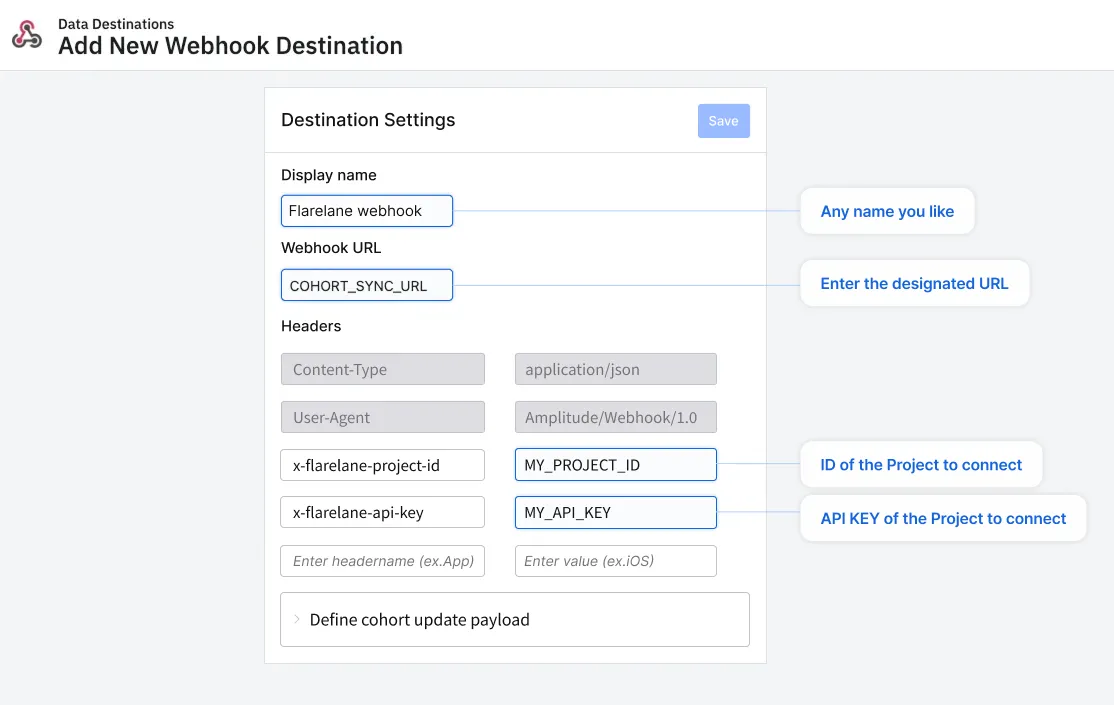Expand Define cohort update payload section
Screen dimensions: 1114x705
[515, 620]
